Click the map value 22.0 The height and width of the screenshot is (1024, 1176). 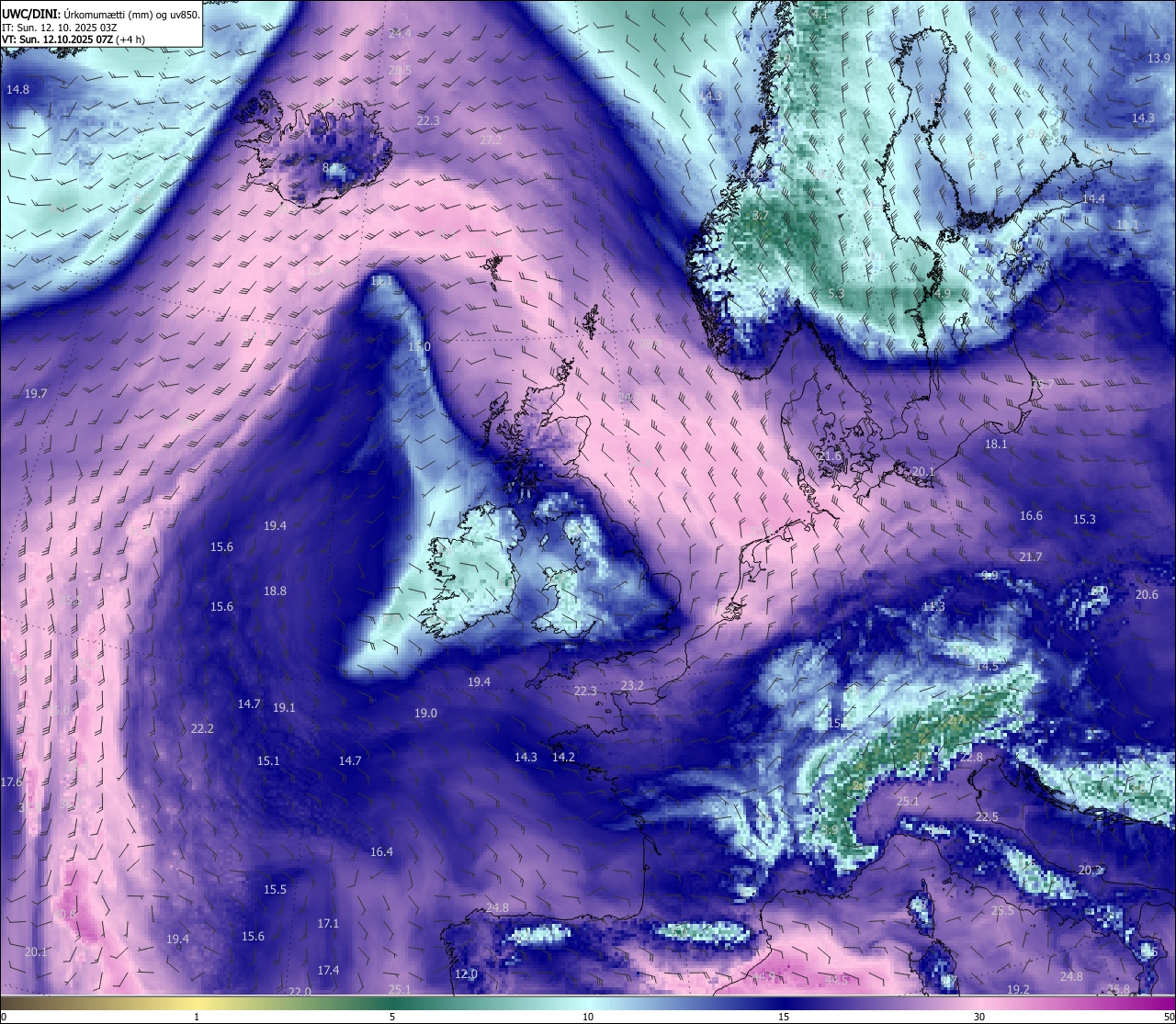point(300,992)
